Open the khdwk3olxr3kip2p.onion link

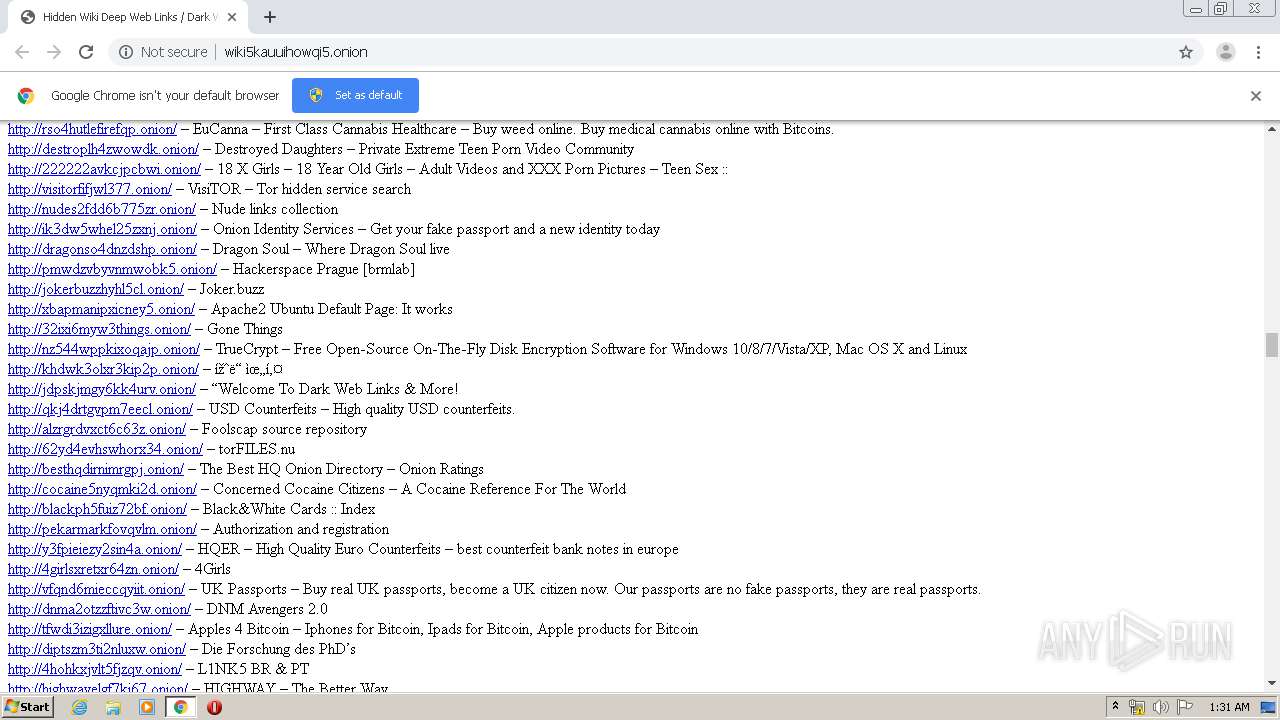click(x=103, y=369)
